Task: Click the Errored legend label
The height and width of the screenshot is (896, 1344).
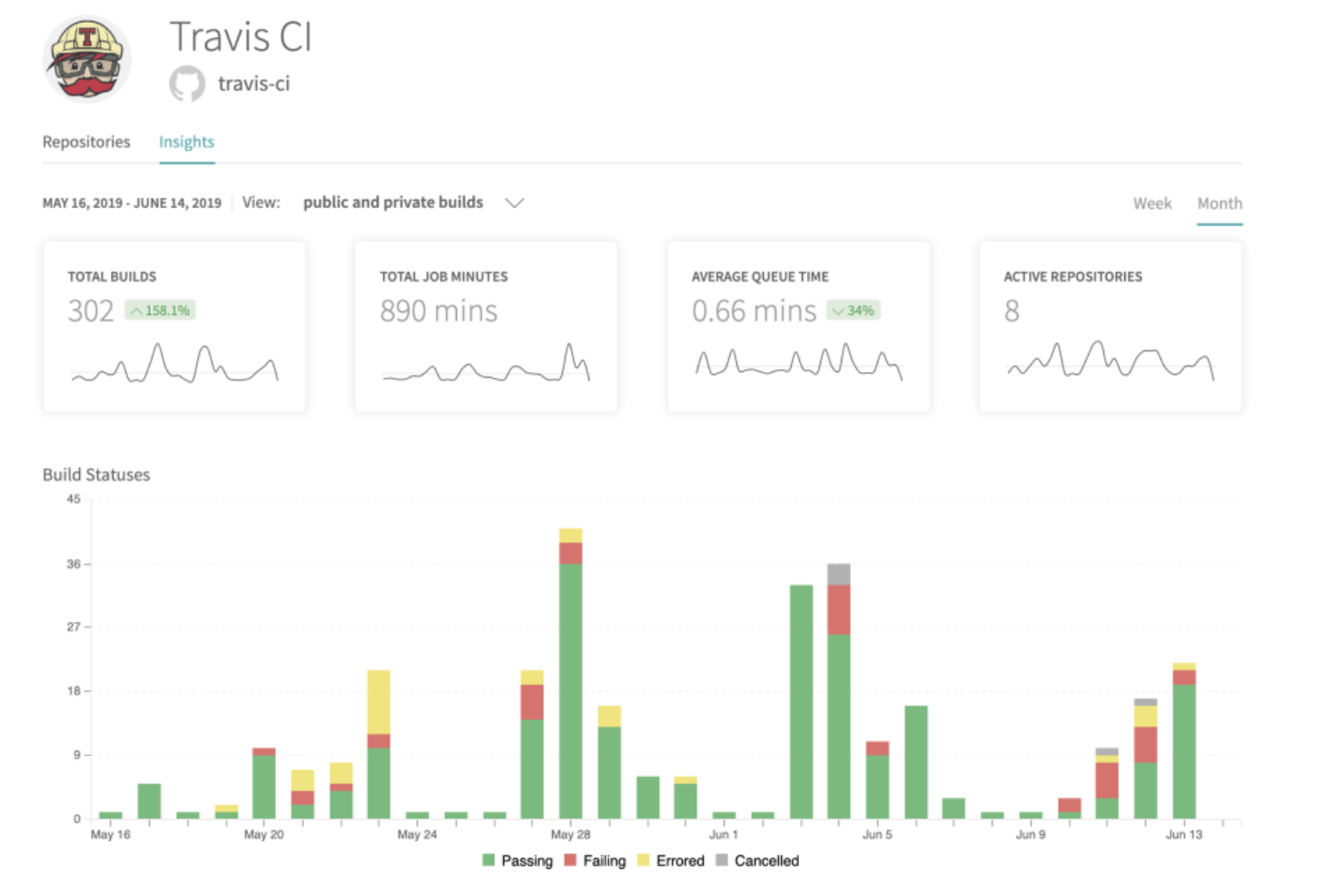Action: [680, 861]
